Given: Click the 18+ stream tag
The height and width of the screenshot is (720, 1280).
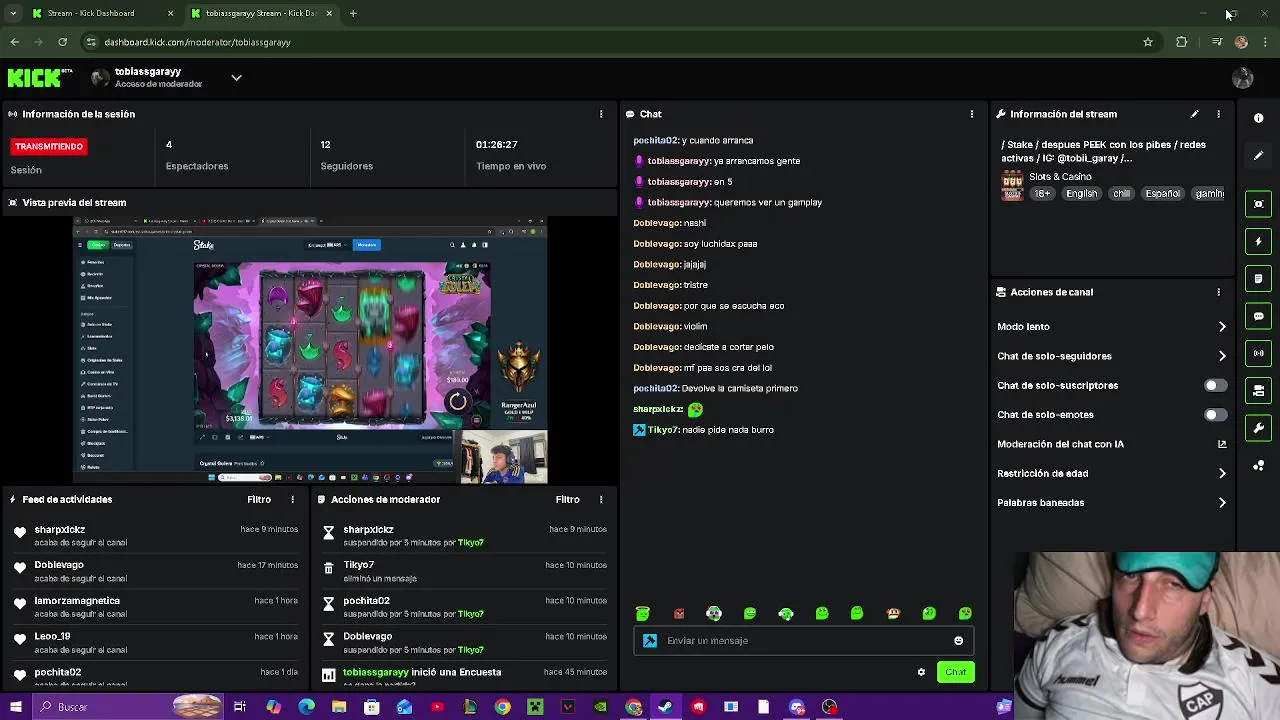Looking at the screenshot, I should [1042, 194].
